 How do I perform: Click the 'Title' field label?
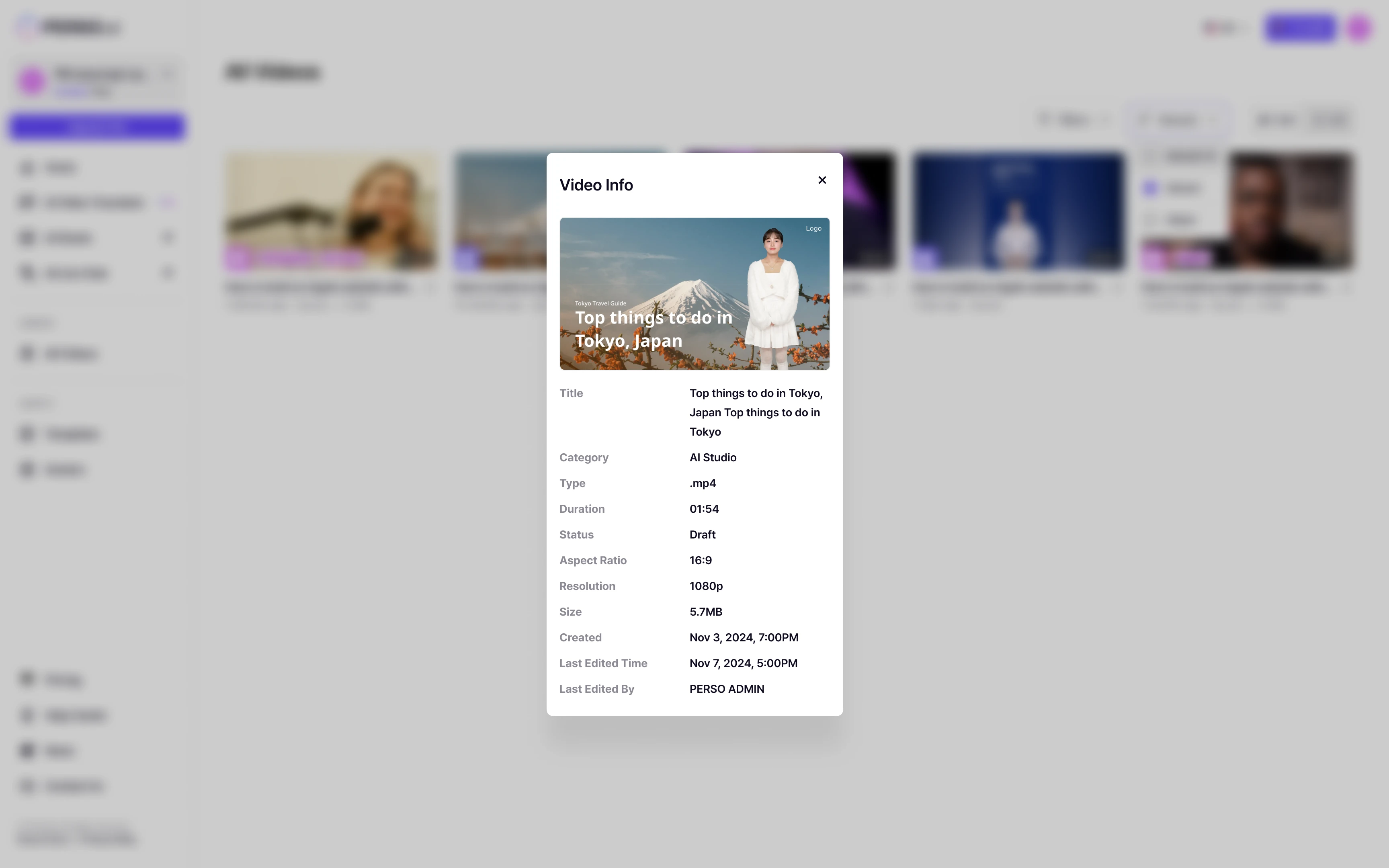(x=571, y=393)
